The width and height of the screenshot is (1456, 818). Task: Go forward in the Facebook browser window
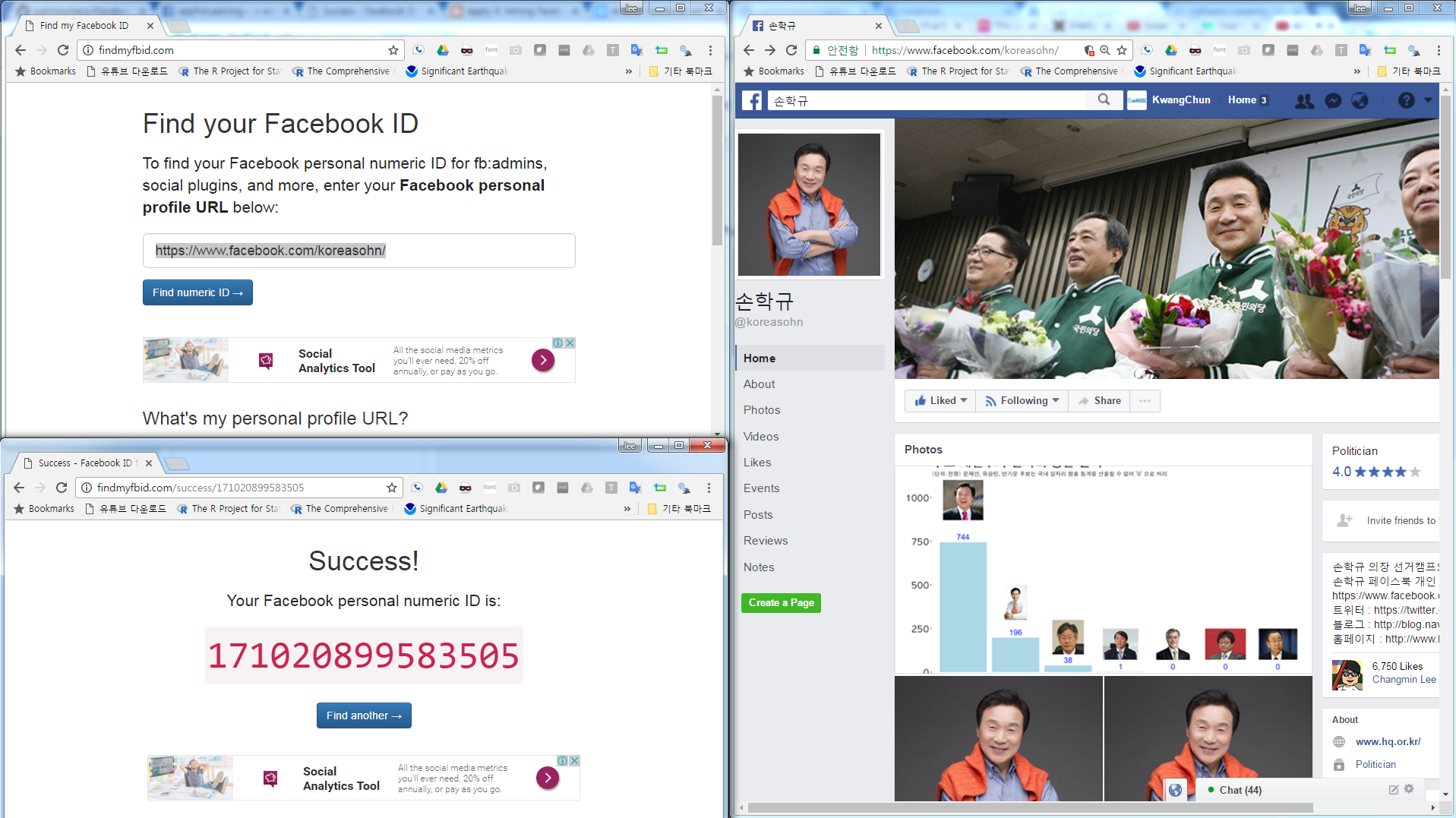[770, 50]
